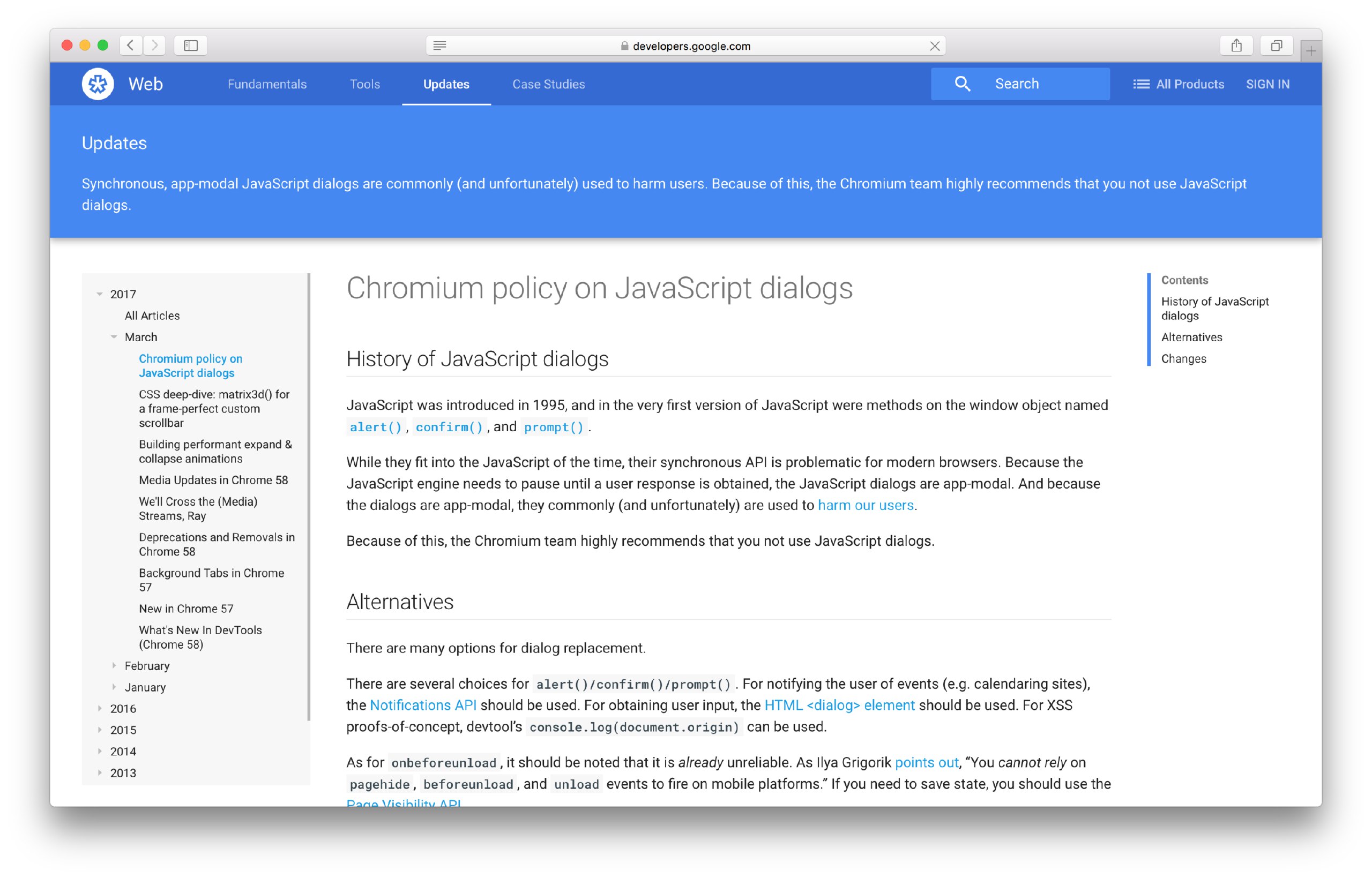Screen dimensions: 1372x878
Task: Click the developers.google.com address field
Action: tap(685, 46)
